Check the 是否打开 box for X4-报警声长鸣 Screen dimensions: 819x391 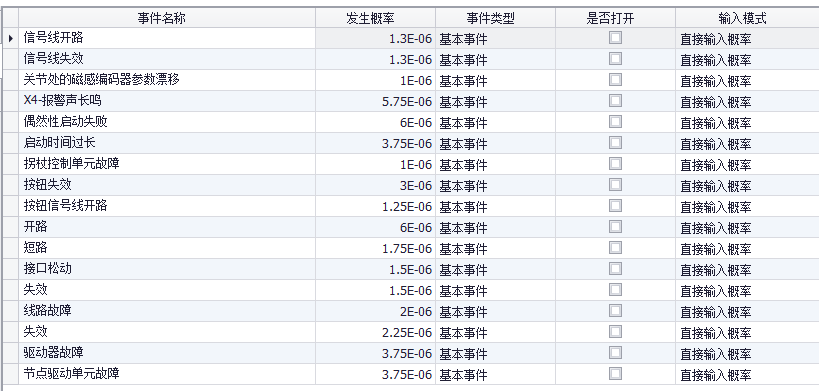pyautogui.click(x=615, y=100)
